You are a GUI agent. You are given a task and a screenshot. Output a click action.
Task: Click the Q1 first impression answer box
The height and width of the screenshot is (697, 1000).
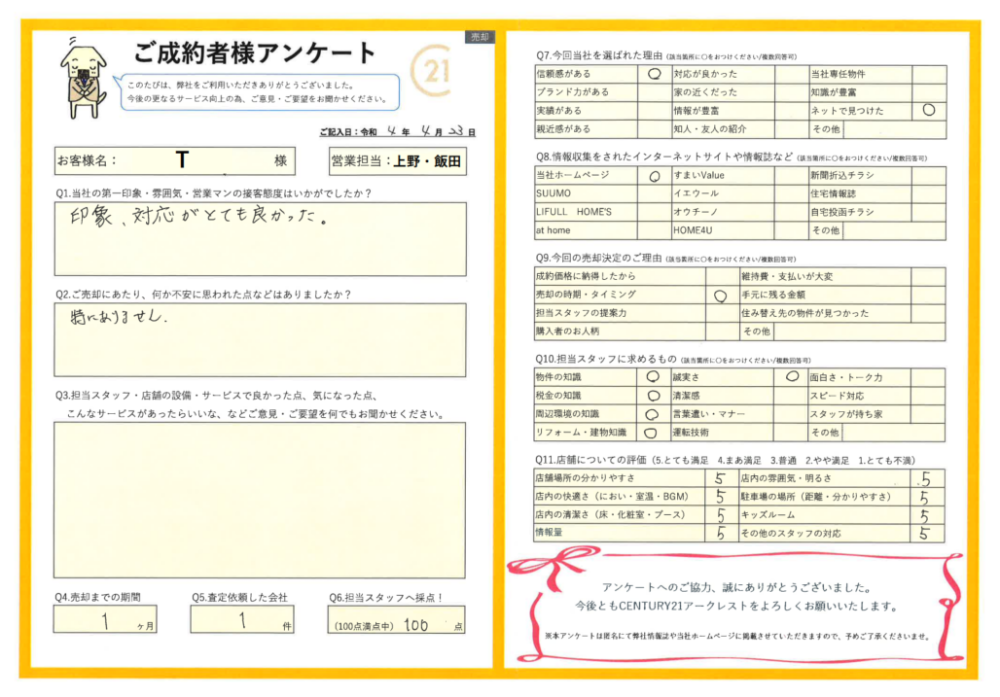[260, 238]
